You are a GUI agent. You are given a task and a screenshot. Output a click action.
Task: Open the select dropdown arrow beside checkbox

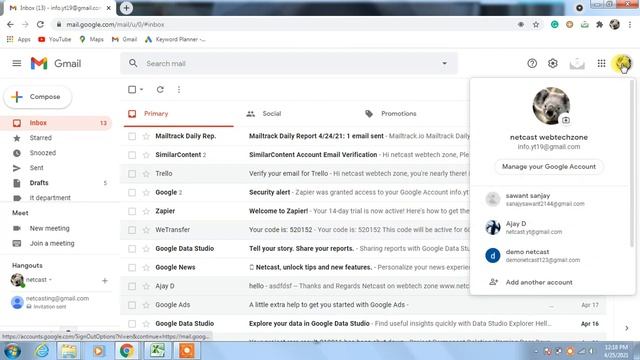click(142, 89)
